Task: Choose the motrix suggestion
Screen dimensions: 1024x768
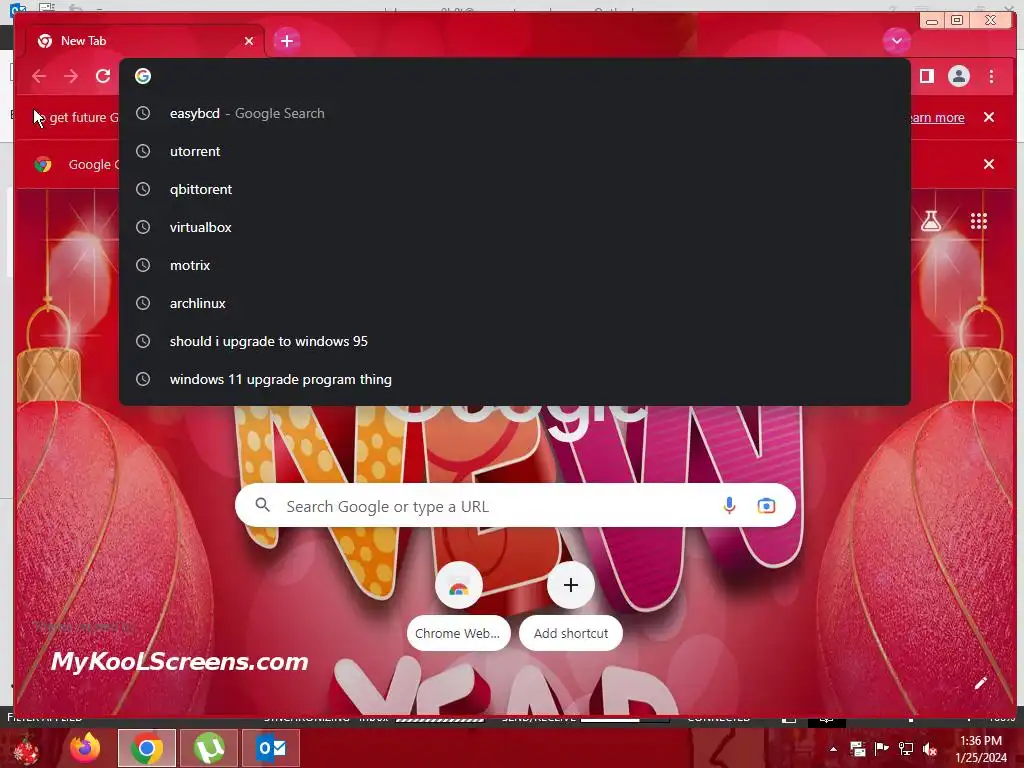Action: click(x=515, y=265)
